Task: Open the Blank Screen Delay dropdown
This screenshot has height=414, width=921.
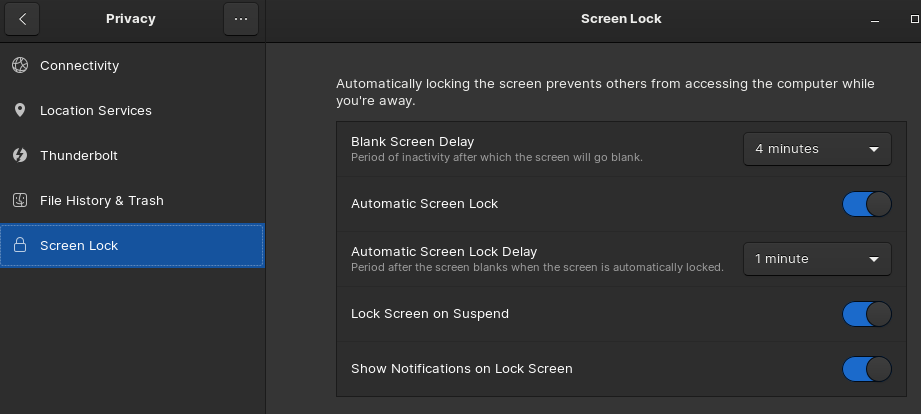Action: 817,149
